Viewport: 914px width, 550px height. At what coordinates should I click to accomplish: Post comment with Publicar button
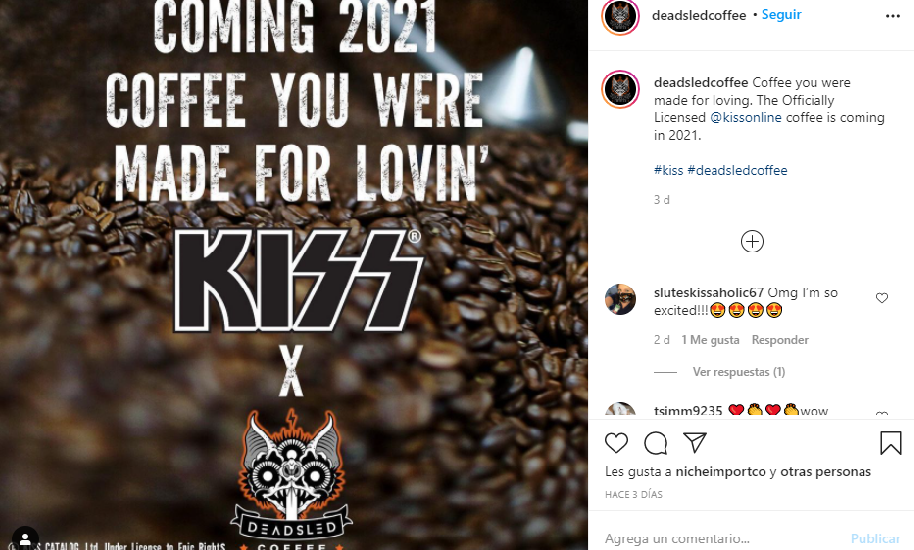[x=875, y=538]
